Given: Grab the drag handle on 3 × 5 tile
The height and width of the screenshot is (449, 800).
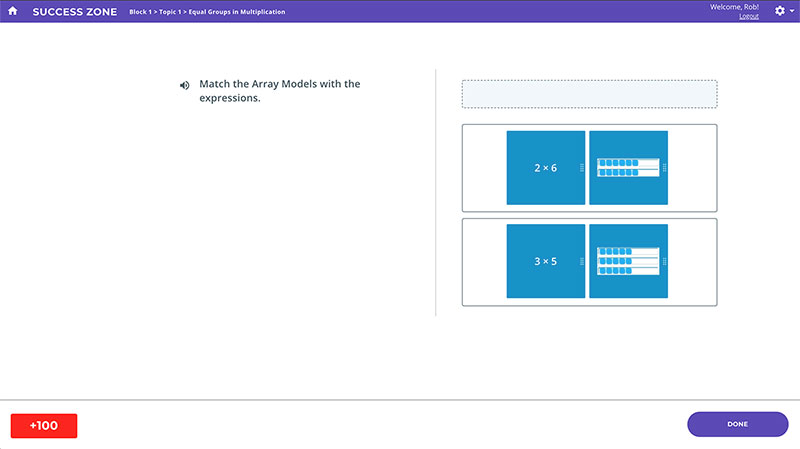Looking at the screenshot, I should tap(582, 261).
